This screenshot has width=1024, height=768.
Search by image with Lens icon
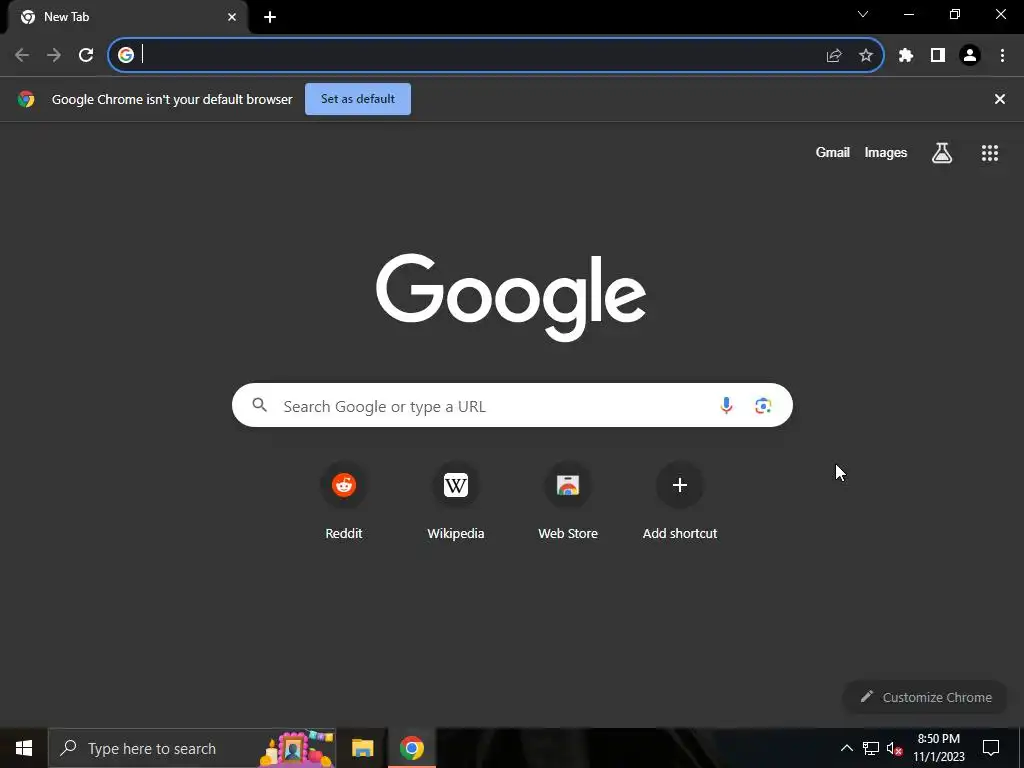[x=763, y=406]
